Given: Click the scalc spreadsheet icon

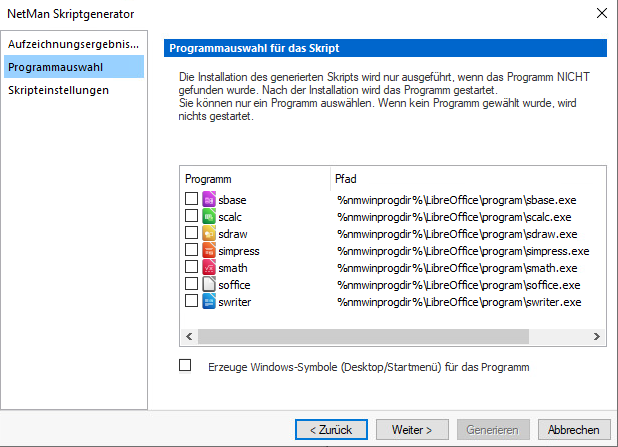Looking at the screenshot, I should click(209, 216).
